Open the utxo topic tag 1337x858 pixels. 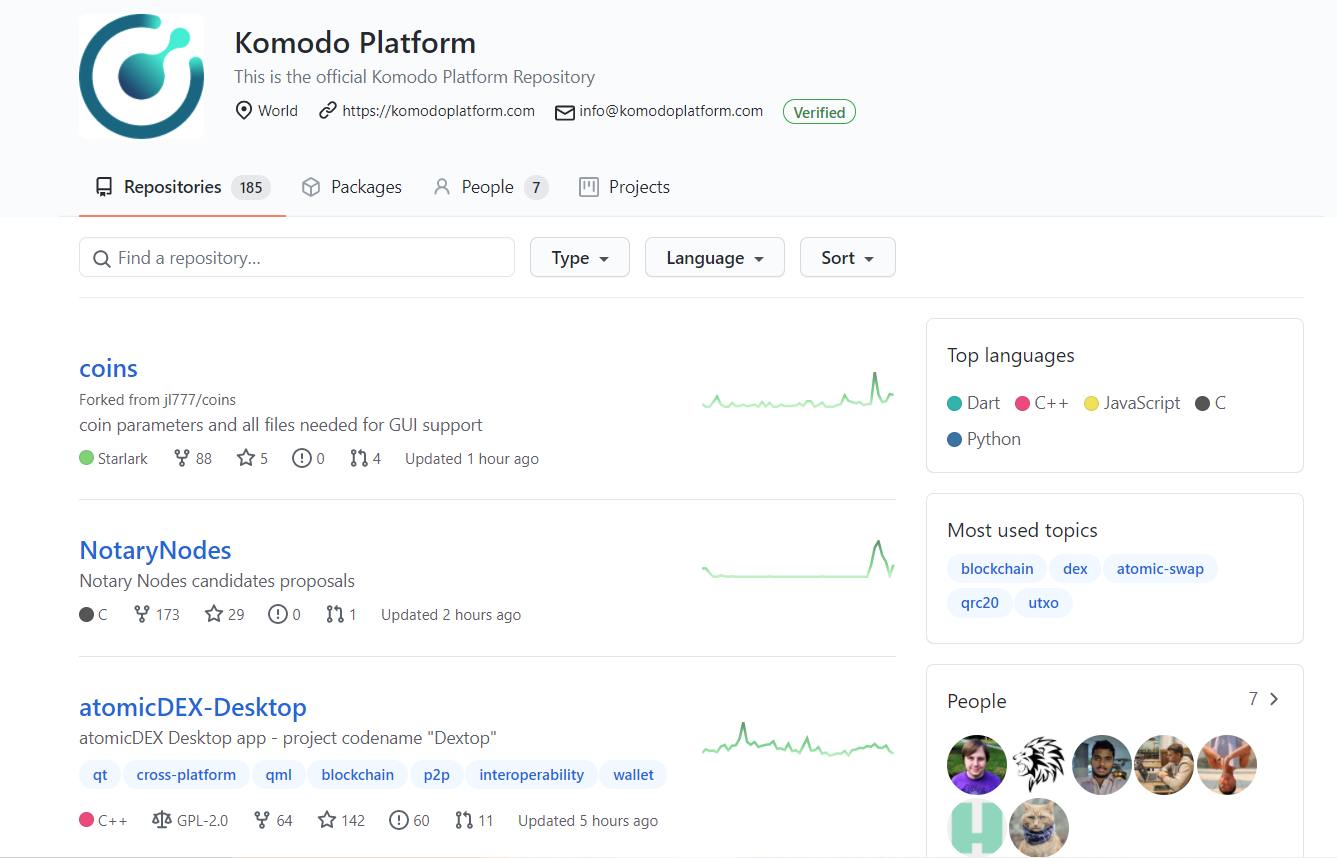1043,603
